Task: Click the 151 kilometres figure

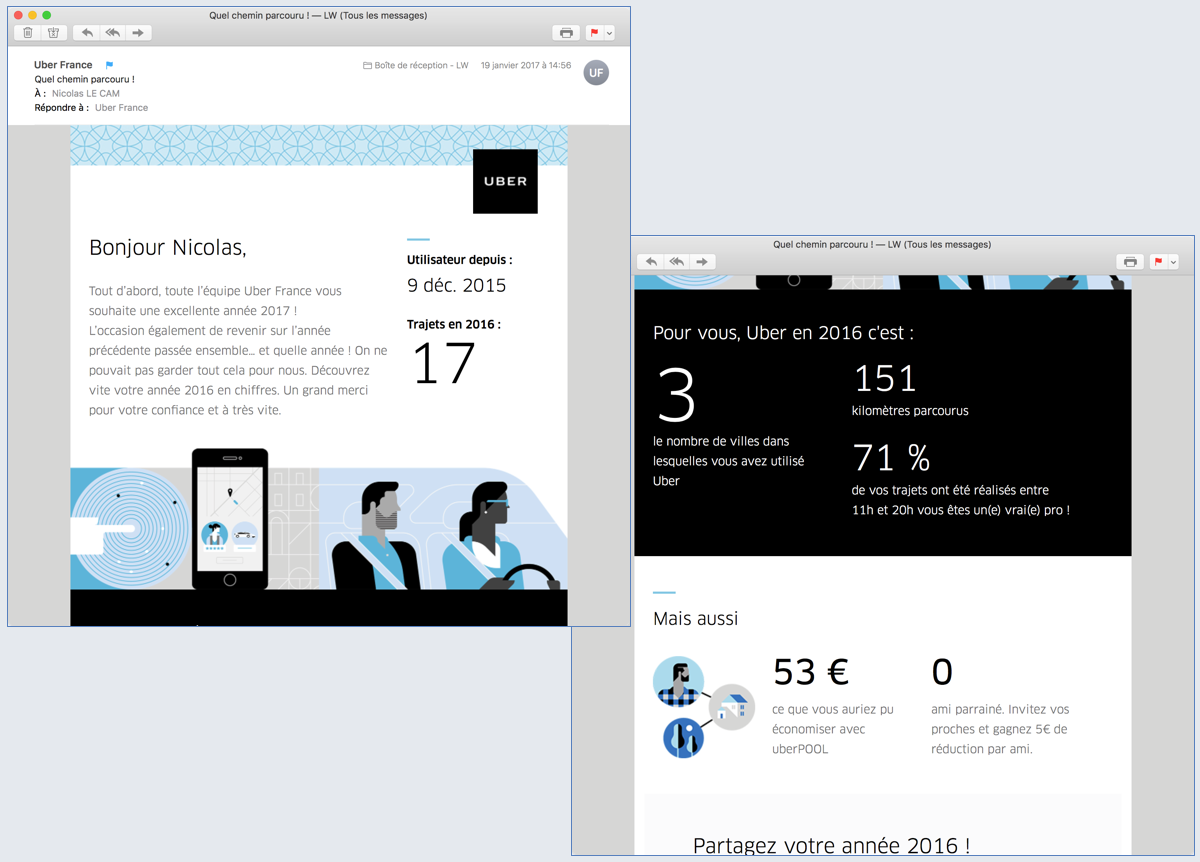Action: pos(885,379)
